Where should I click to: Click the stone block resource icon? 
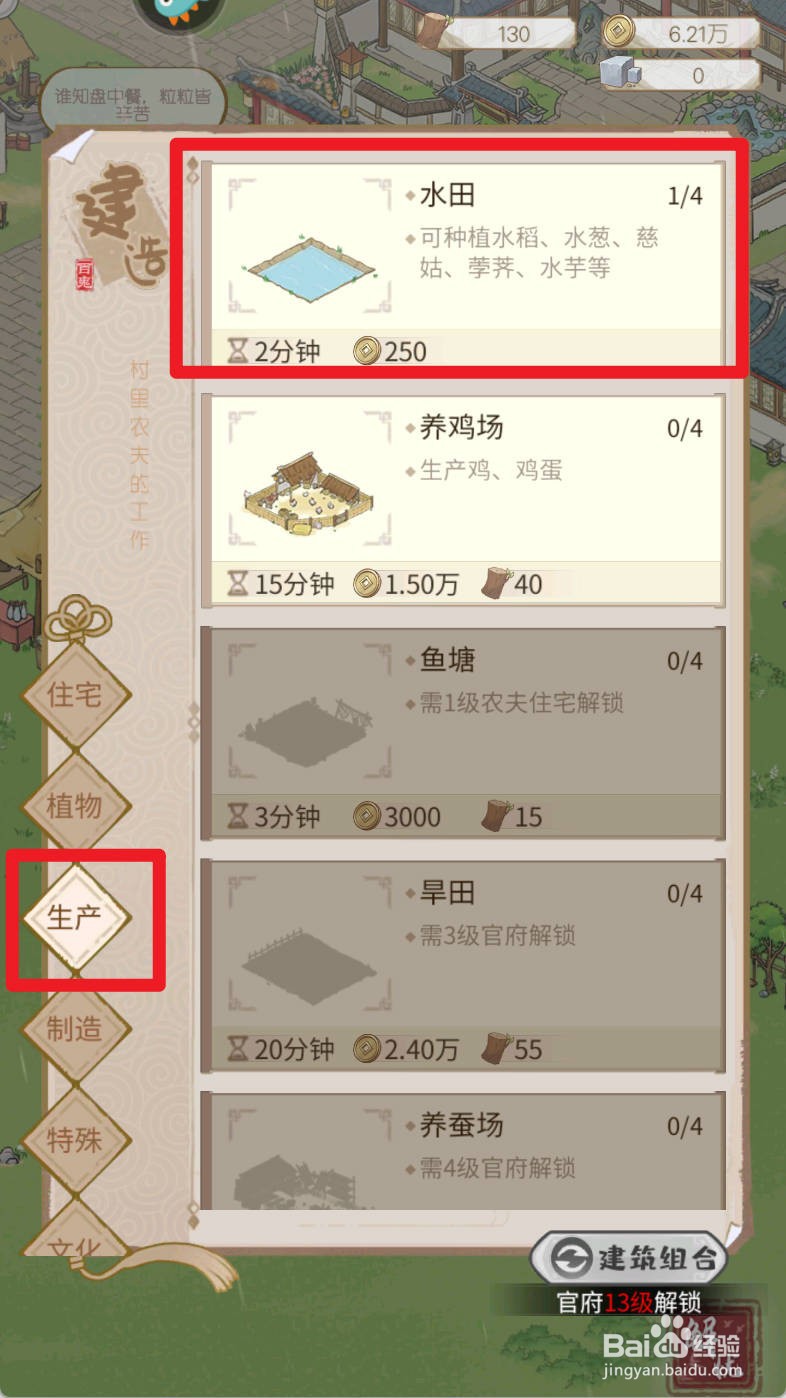point(618,73)
